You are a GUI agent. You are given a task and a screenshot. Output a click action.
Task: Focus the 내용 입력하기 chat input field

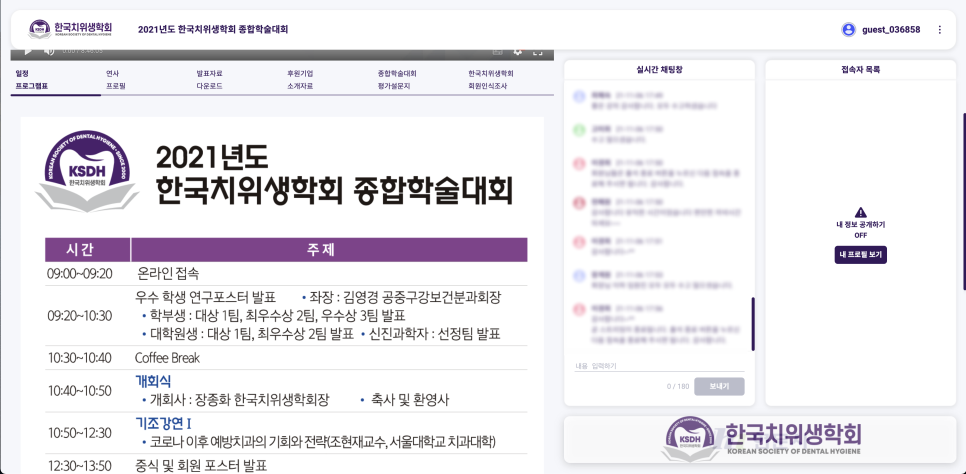659,366
